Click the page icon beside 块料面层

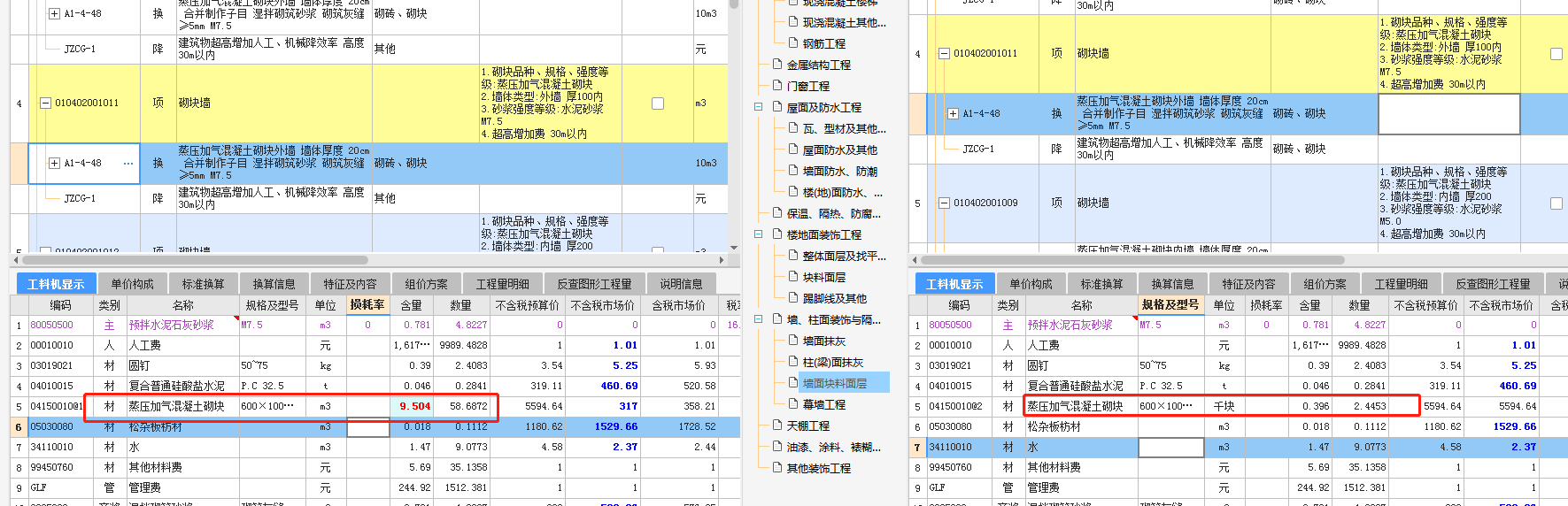pyautogui.click(x=793, y=276)
